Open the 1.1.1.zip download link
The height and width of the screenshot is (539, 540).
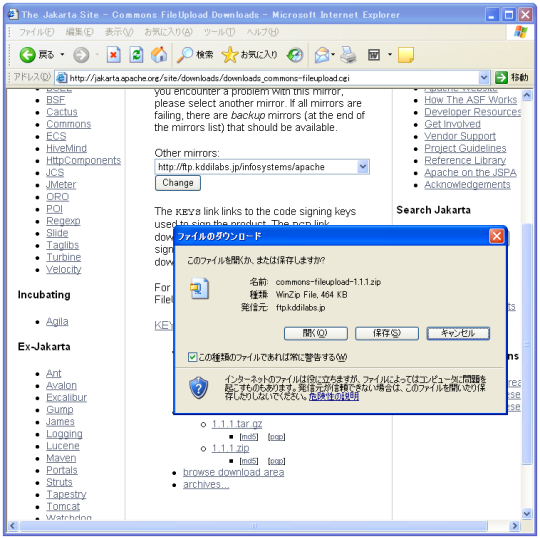click(x=230, y=448)
